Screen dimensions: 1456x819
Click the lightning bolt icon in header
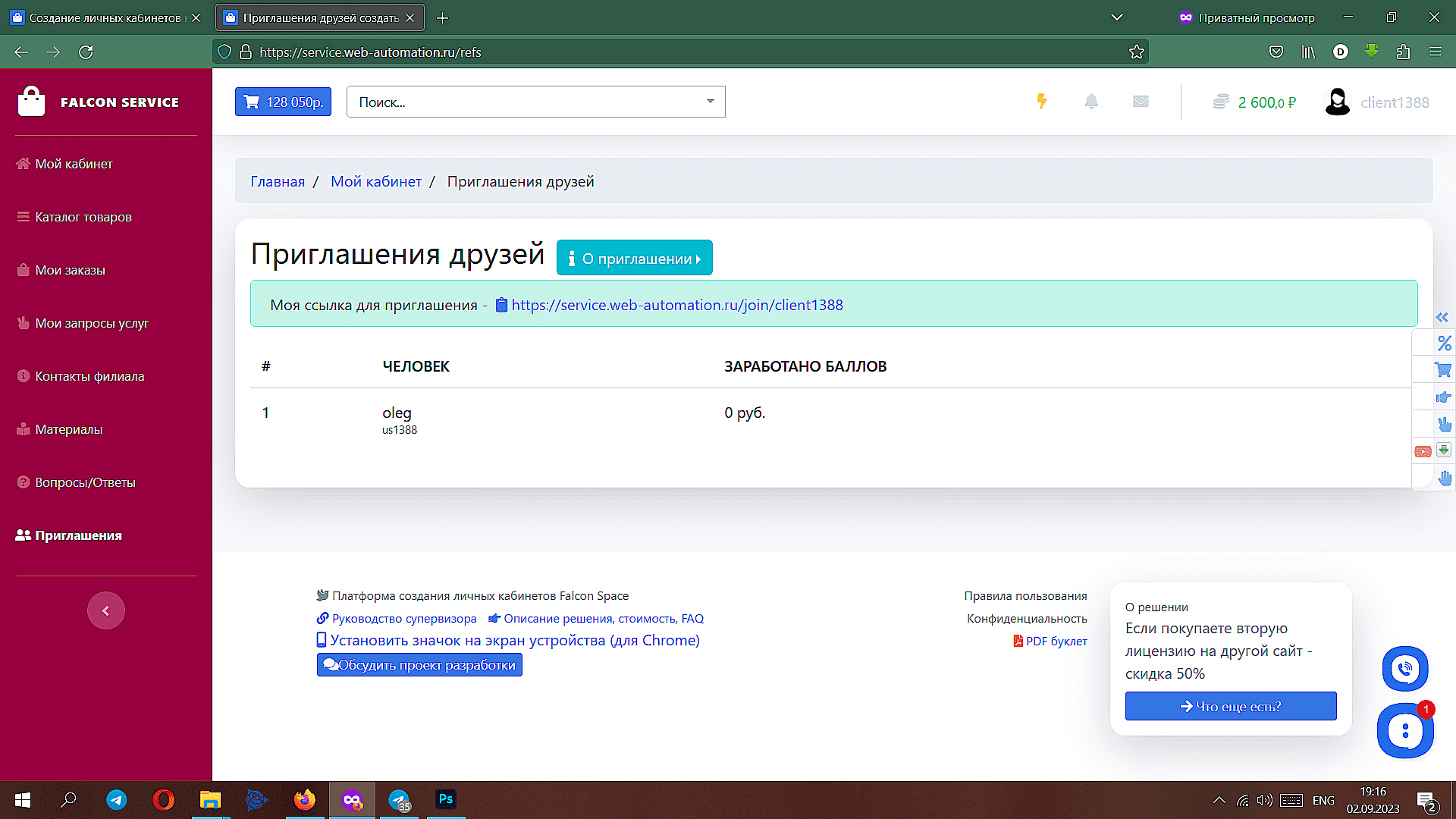tap(1042, 102)
